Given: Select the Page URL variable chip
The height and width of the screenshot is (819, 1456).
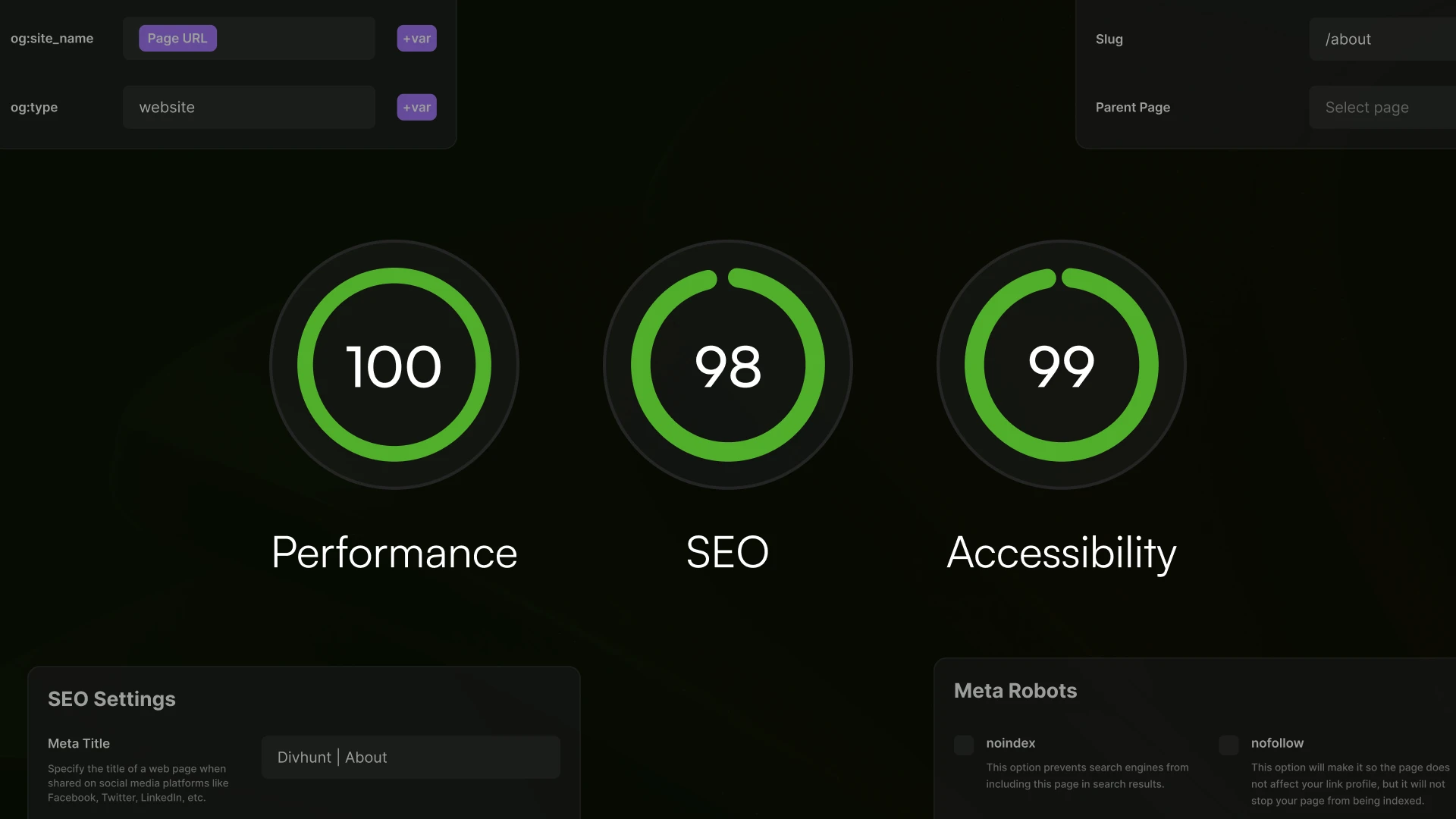Looking at the screenshot, I should (177, 39).
